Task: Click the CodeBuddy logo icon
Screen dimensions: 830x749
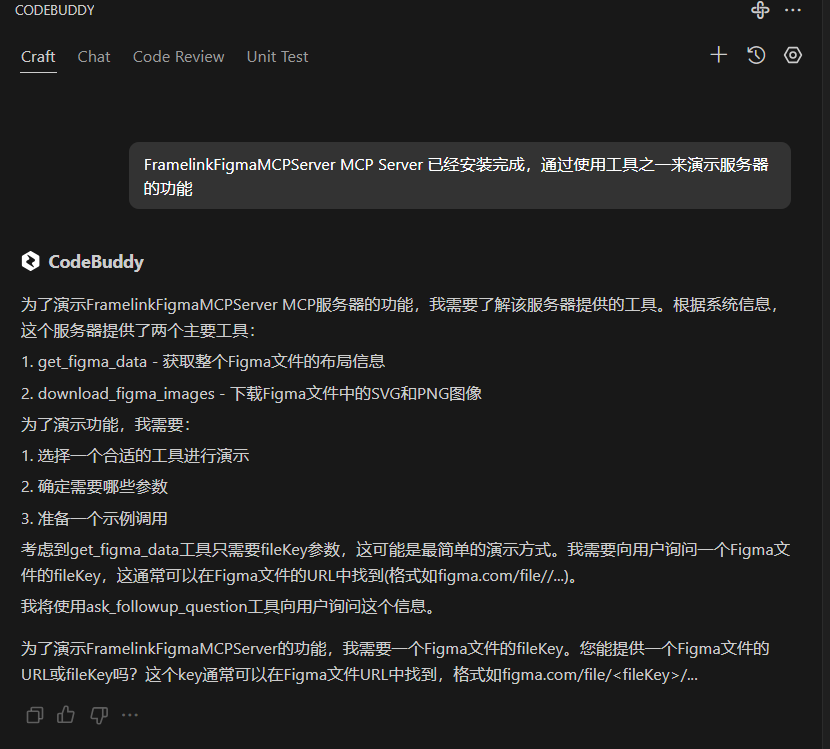Action: pyautogui.click(x=31, y=261)
